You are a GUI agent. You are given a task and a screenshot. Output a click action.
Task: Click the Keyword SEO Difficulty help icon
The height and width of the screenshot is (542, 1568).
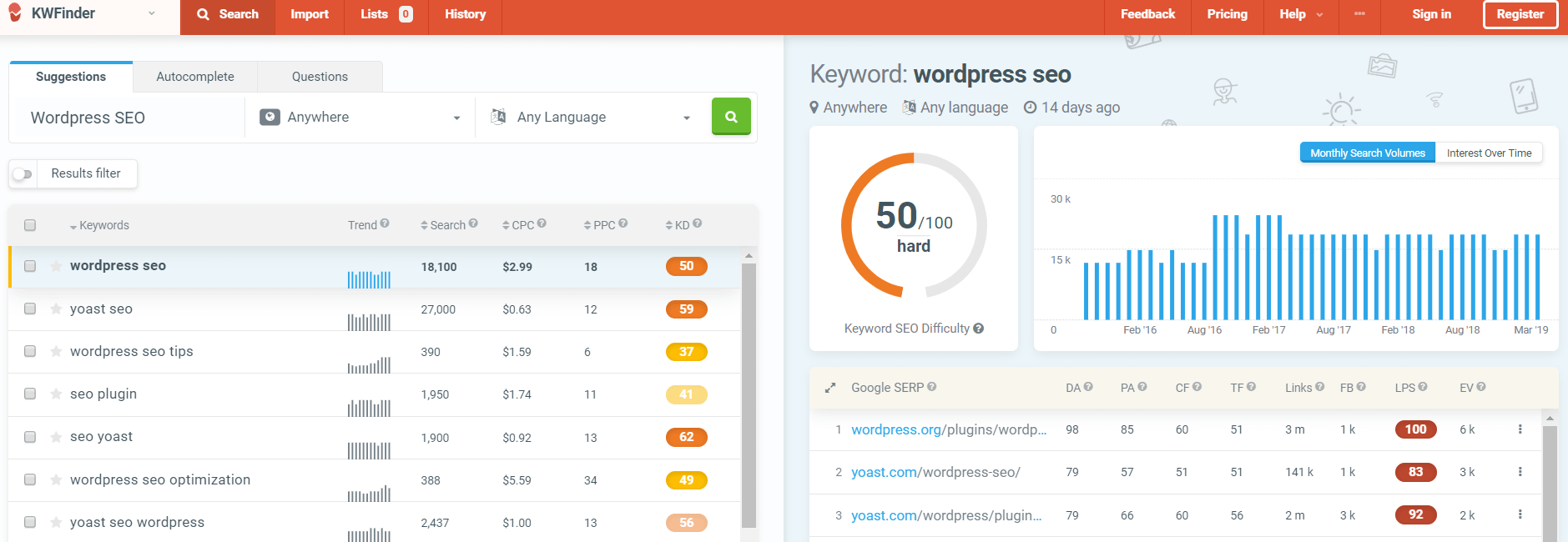pos(978,329)
